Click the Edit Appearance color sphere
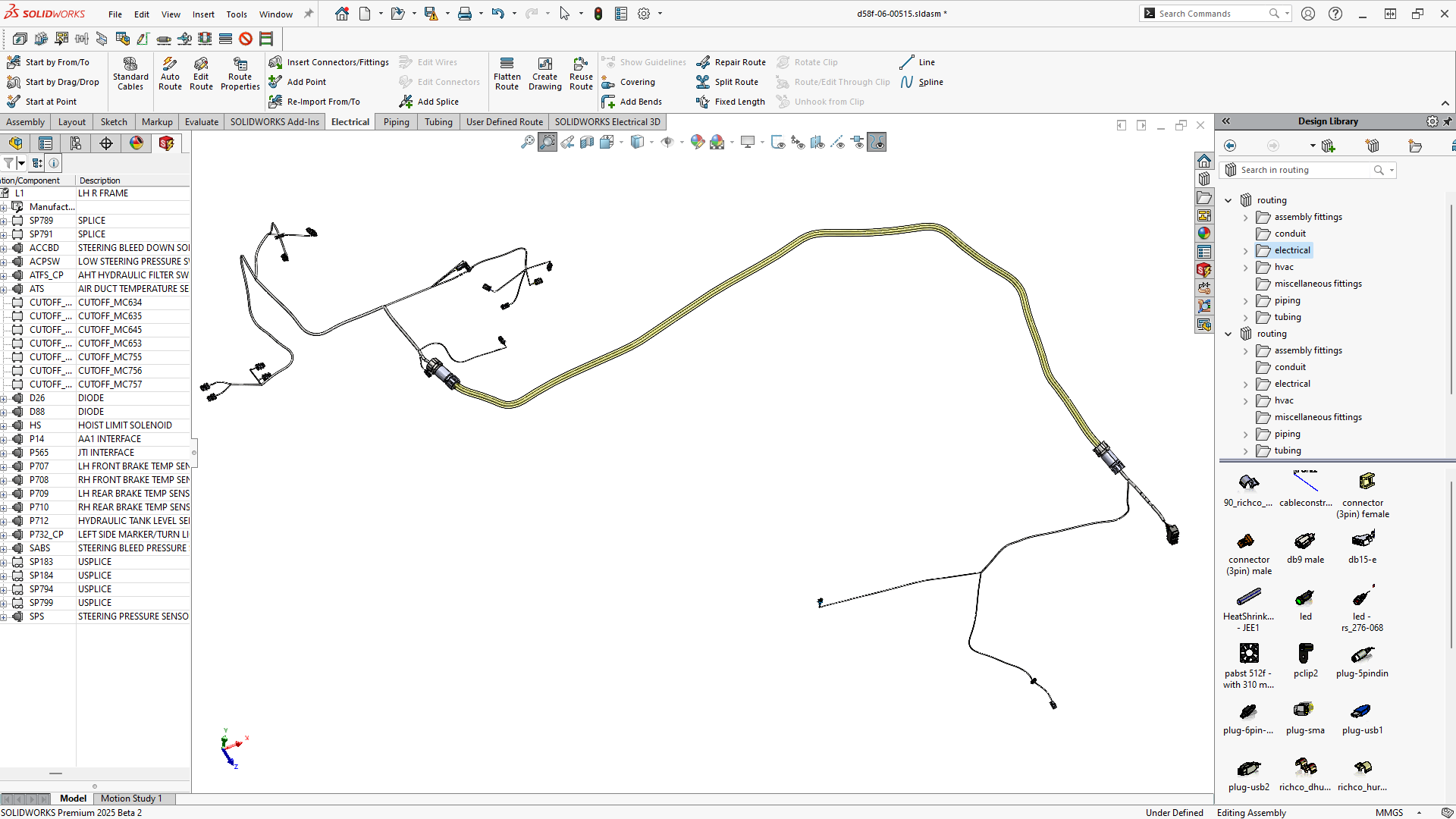 coord(696,142)
